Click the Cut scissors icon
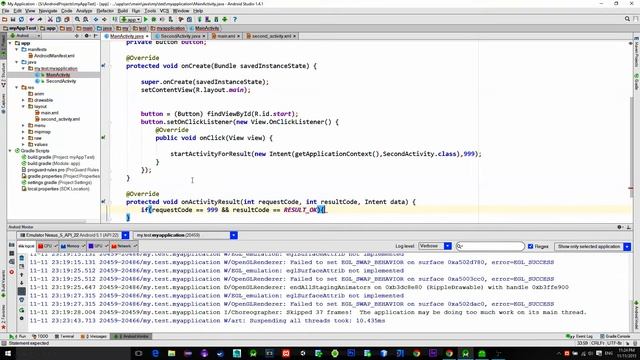 (50, 19)
